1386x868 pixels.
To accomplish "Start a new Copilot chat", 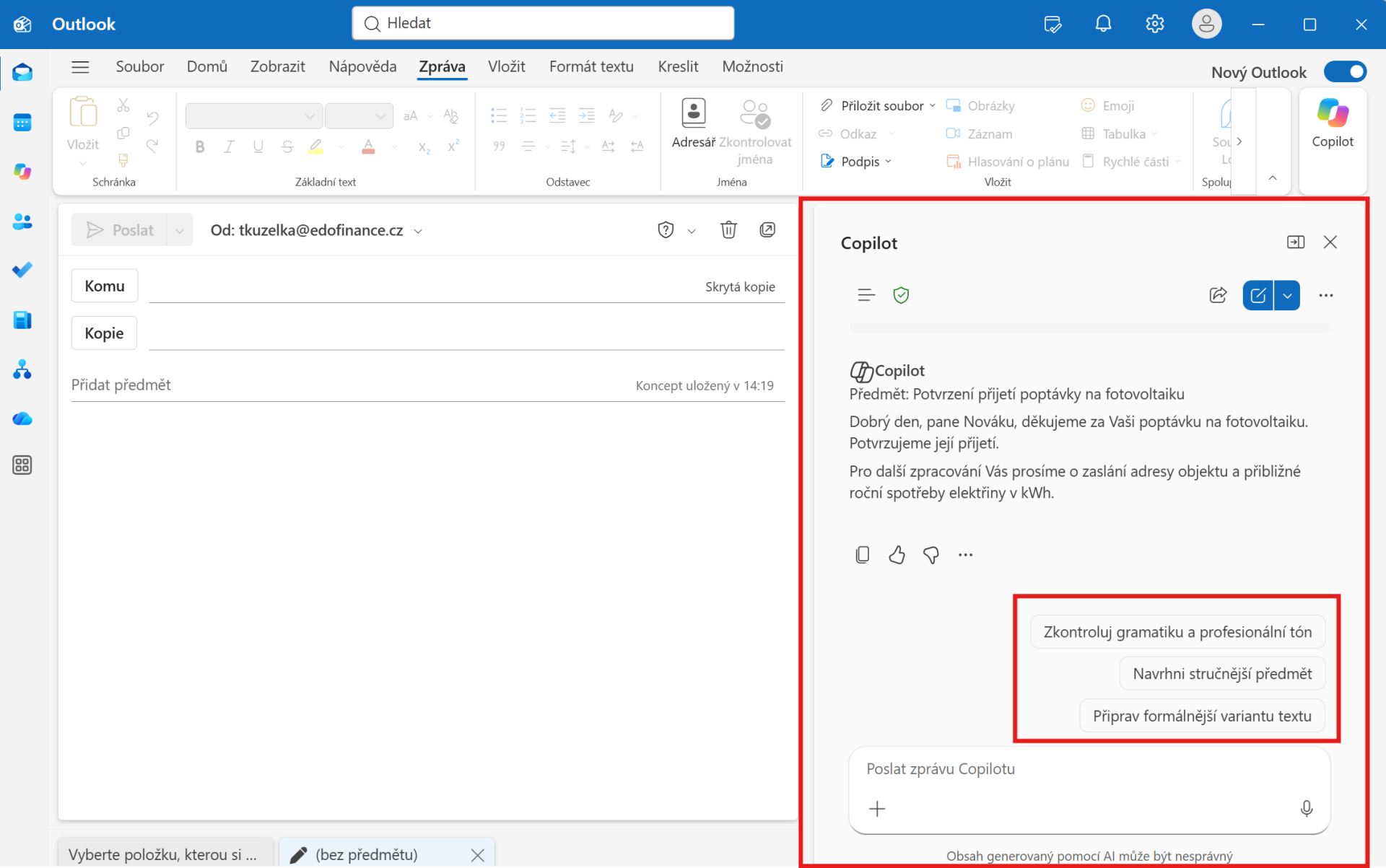I will point(1258,295).
